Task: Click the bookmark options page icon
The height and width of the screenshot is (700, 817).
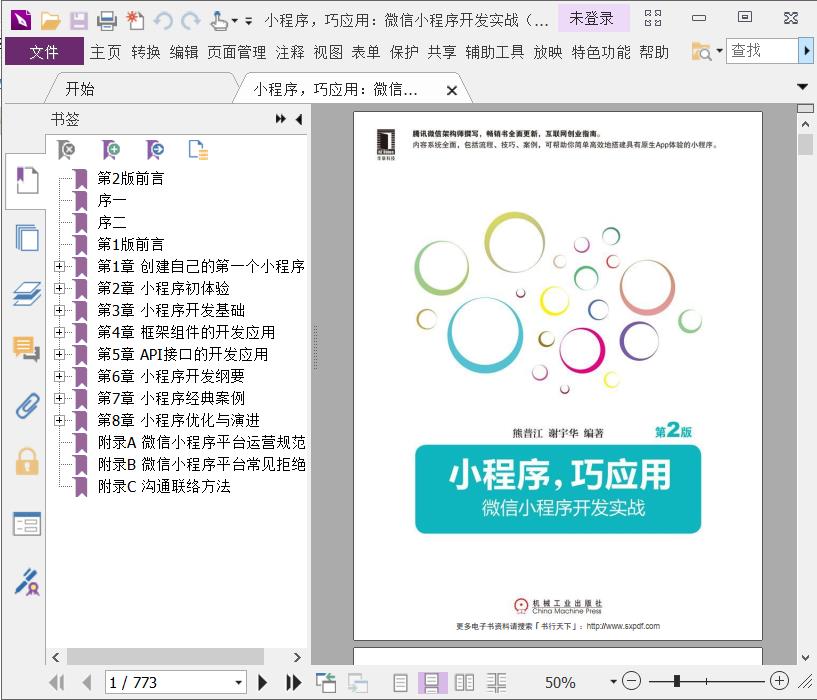Action: point(198,150)
